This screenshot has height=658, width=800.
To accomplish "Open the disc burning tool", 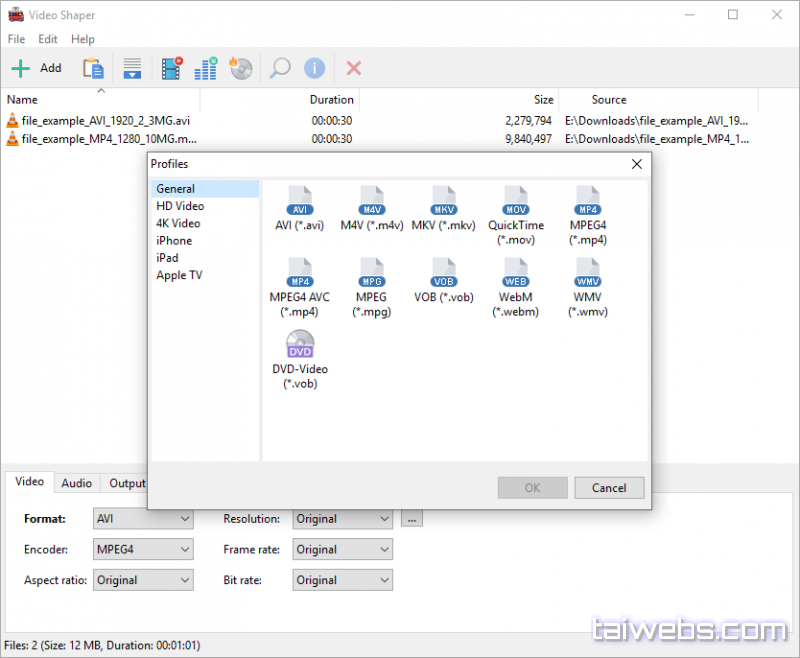I will 241,68.
